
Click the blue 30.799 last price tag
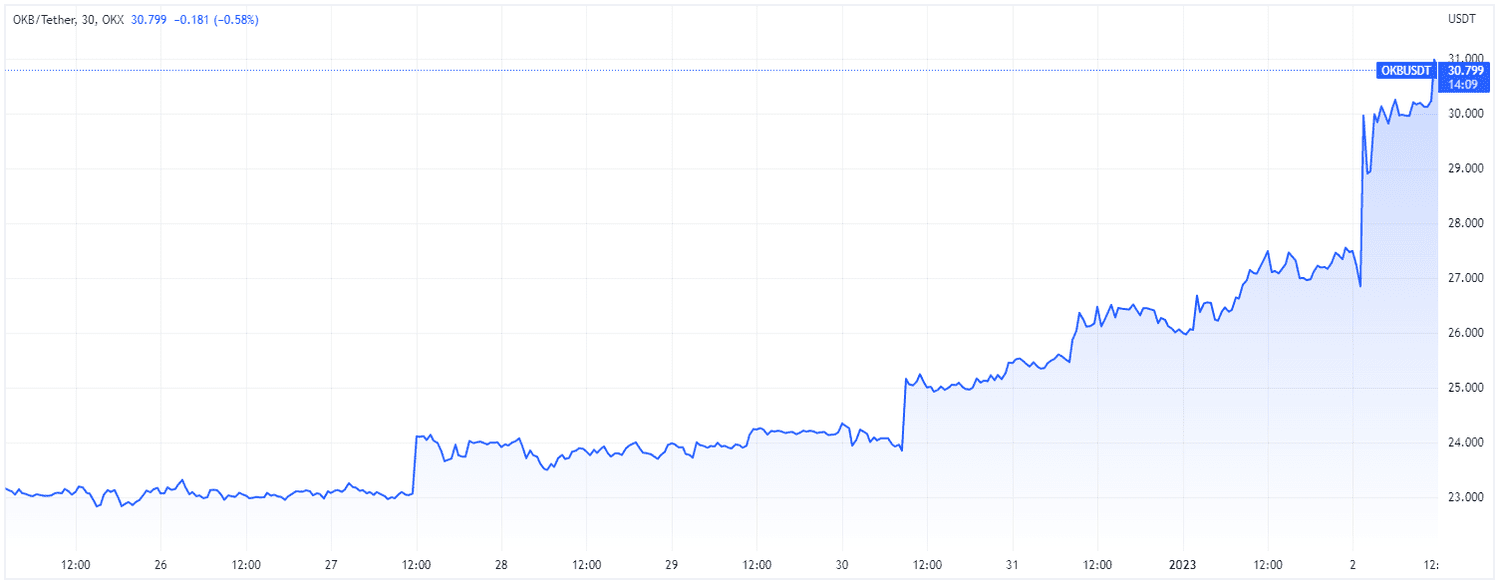pyautogui.click(x=1466, y=70)
